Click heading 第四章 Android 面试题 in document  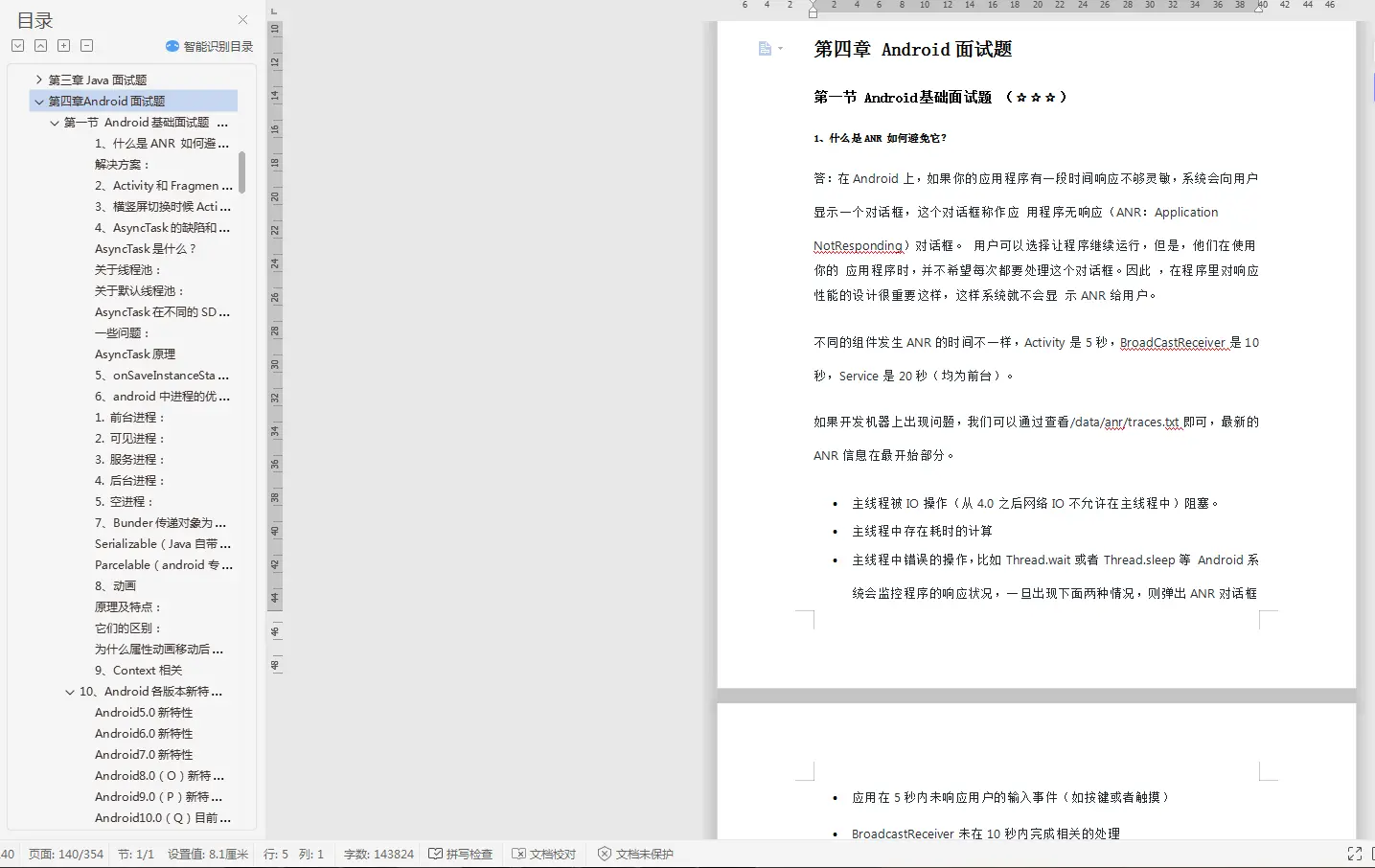pyautogui.click(x=912, y=49)
